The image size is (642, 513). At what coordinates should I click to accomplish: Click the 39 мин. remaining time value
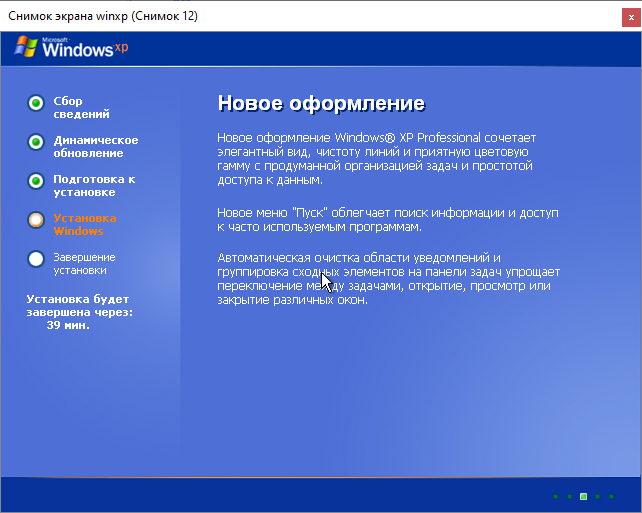(x=68, y=325)
